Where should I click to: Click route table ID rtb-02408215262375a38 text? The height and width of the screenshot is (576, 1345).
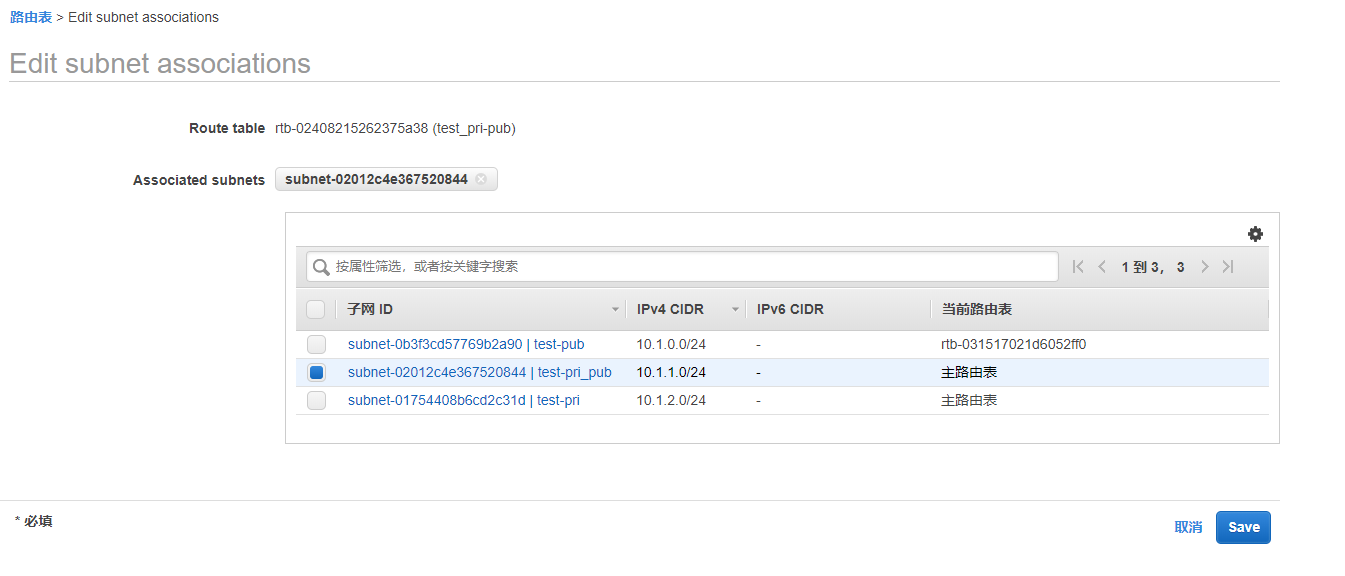(x=351, y=128)
